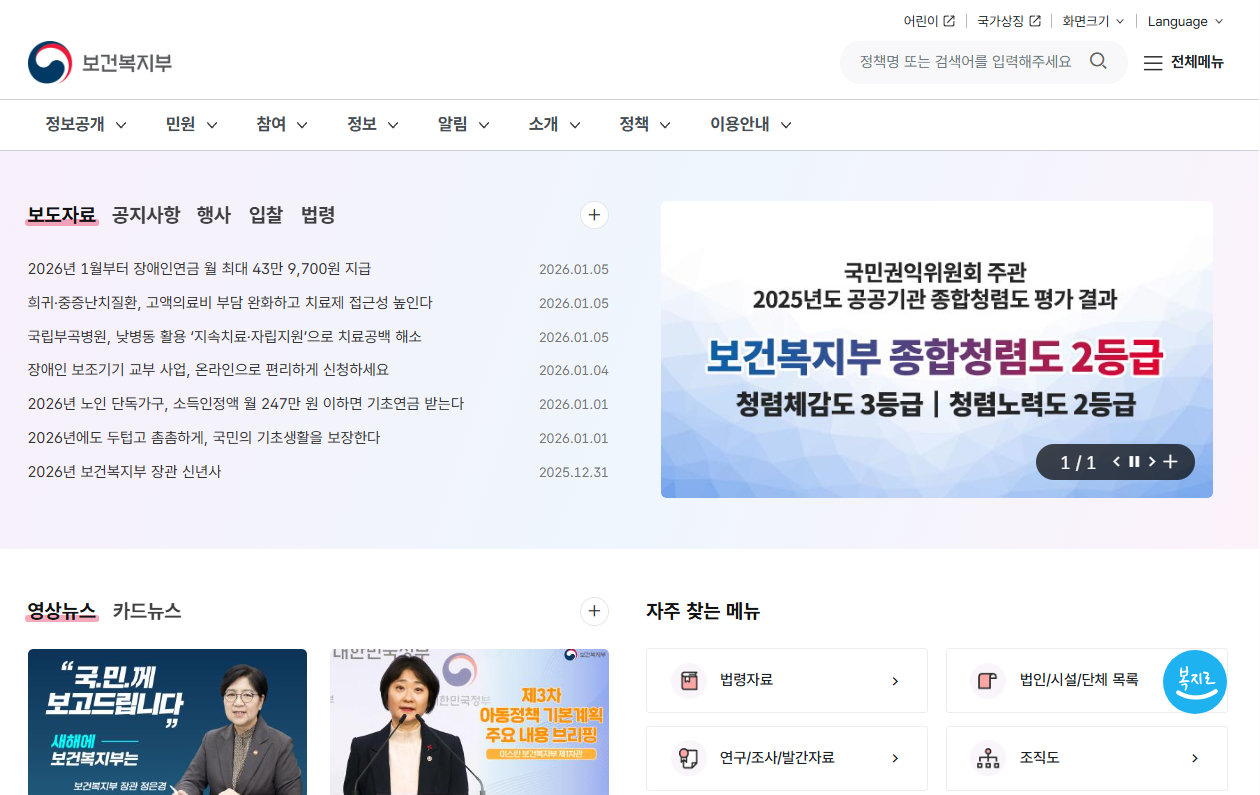The width and height of the screenshot is (1260, 795).
Task: Click the 법령자료 book icon
Action: (687, 681)
